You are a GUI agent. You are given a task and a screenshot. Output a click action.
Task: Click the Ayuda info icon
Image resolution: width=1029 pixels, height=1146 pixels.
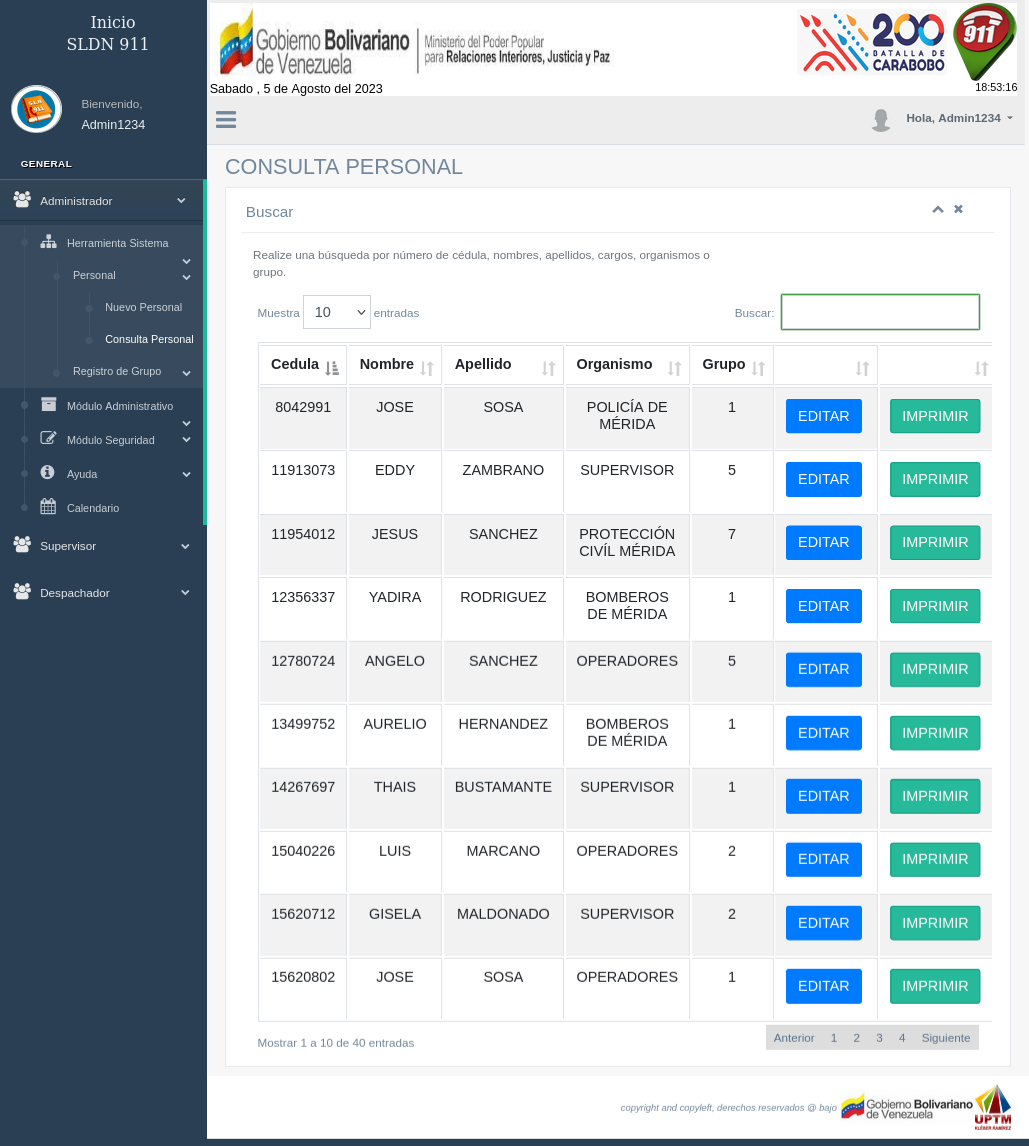[48, 473]
